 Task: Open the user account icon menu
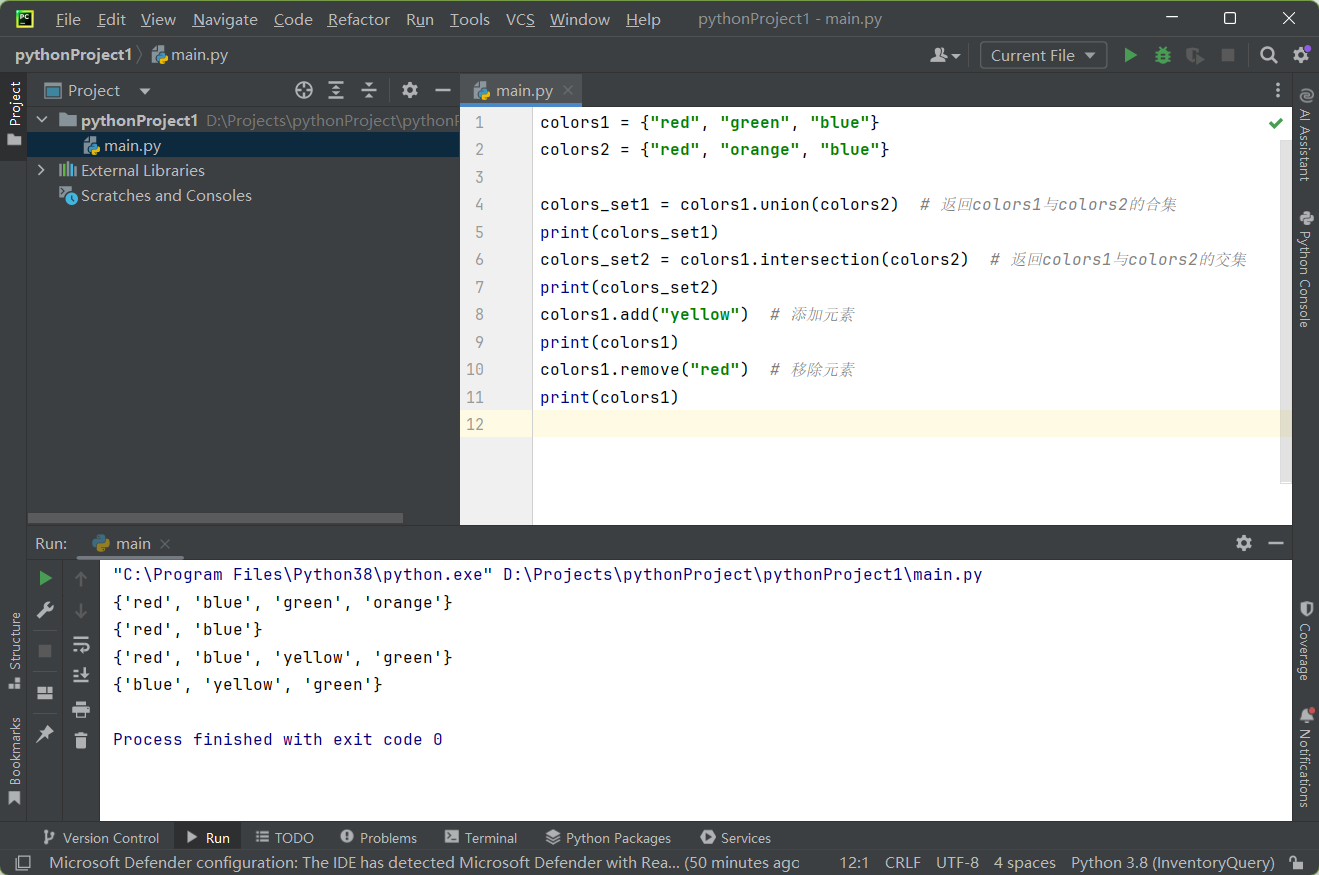[945, 56]
